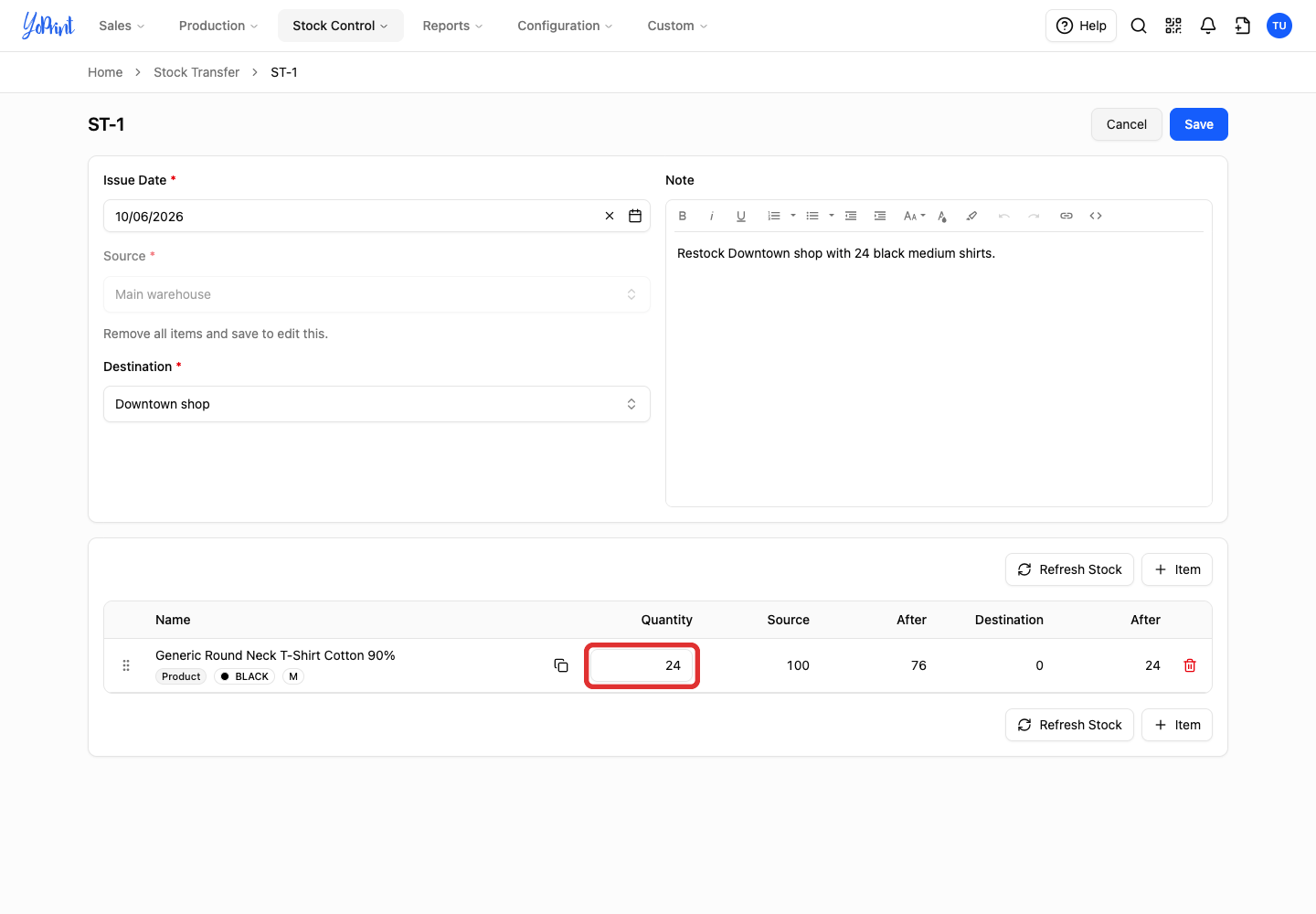The image size is (1316, 914).
Task: Toggle code view in Note editor
Action: (x=1096, y=216)
